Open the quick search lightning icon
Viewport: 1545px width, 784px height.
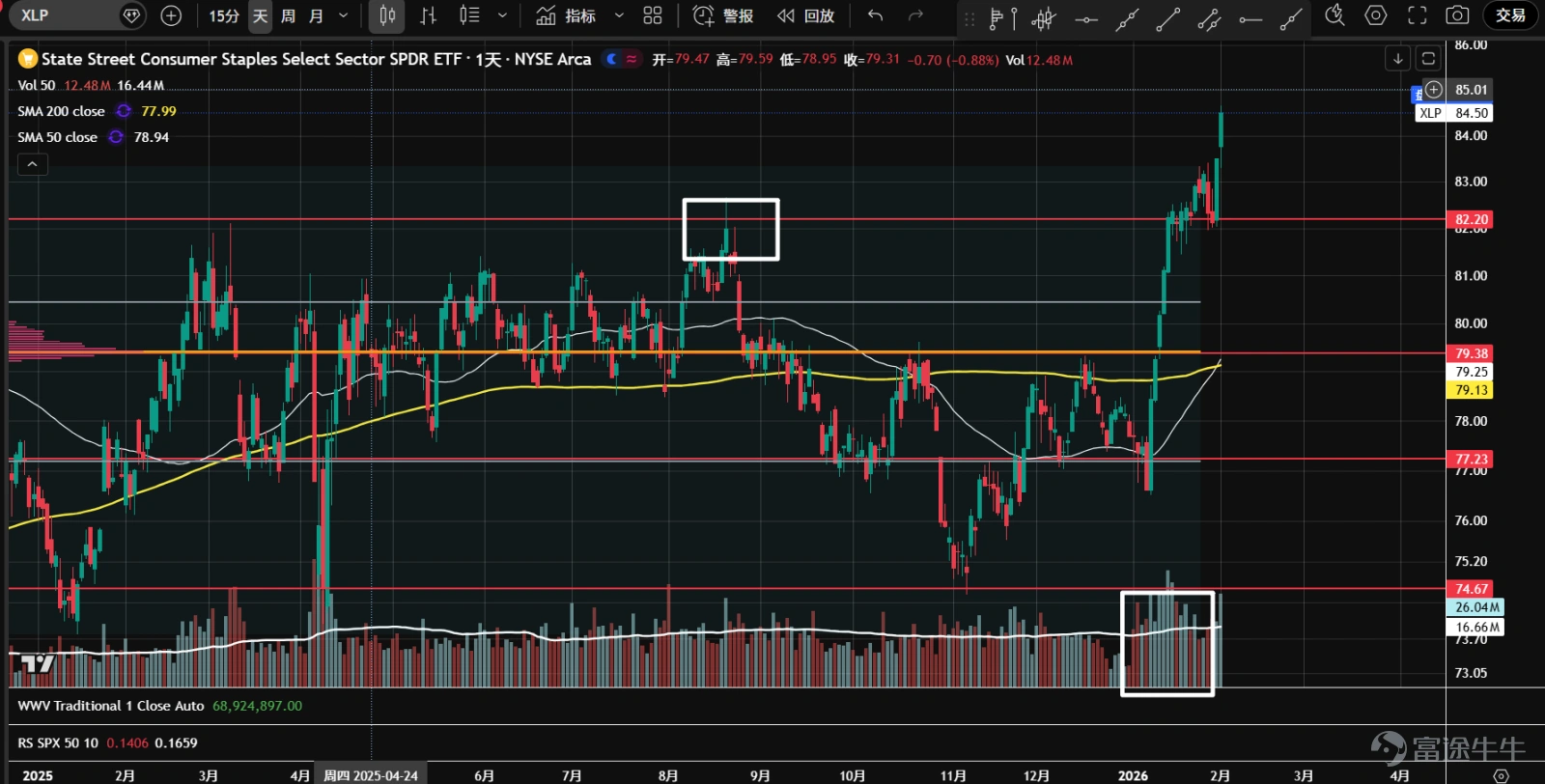coord(1334,15)
